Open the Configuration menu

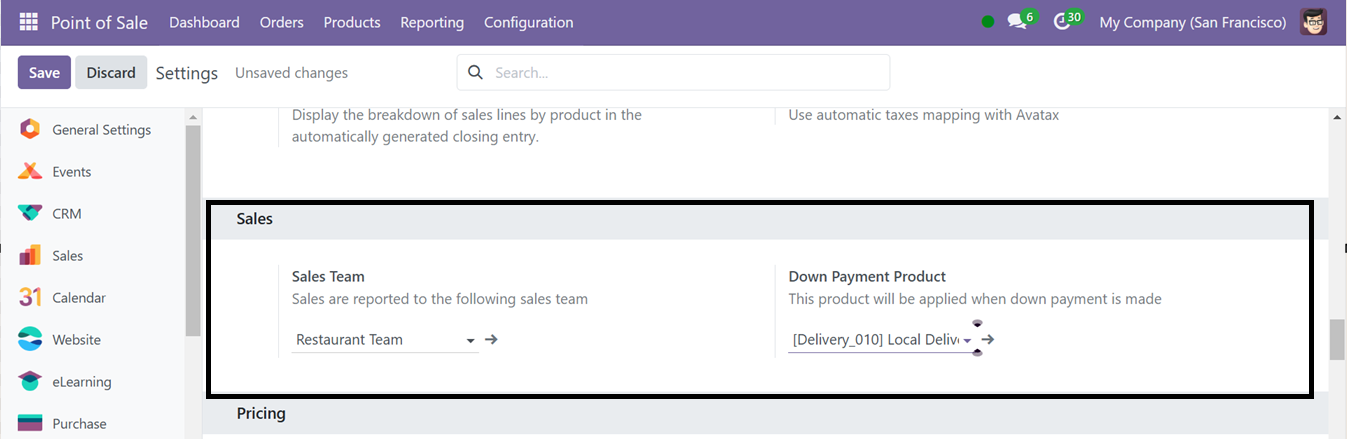coord(529,22)
